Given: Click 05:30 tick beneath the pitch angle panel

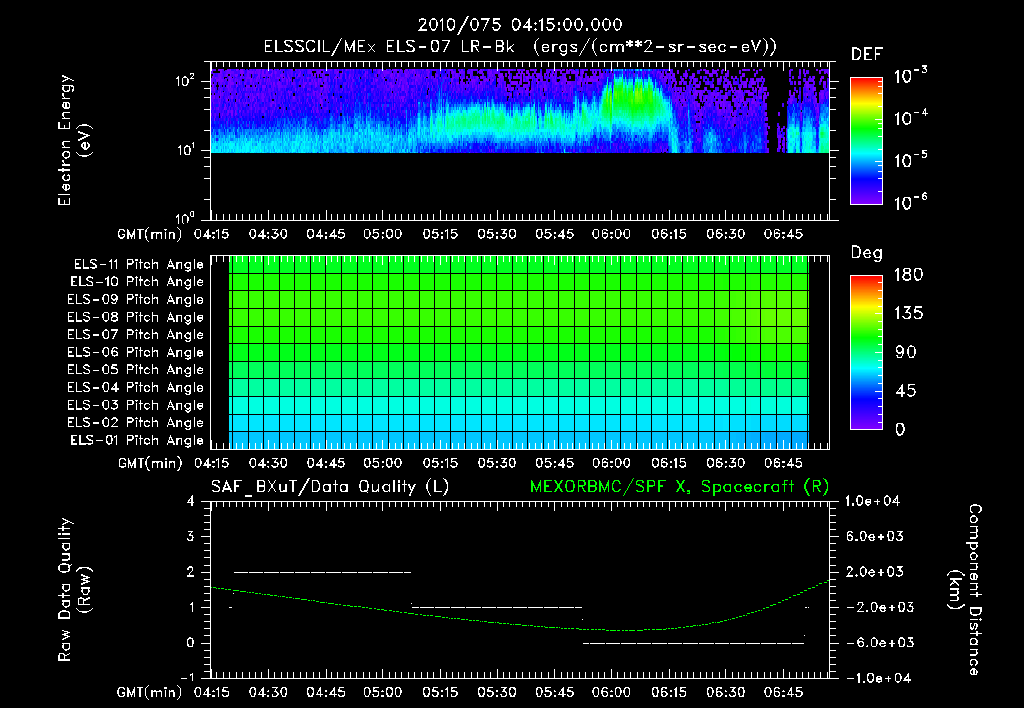Looking at the screenshot, I should [497, 463].
